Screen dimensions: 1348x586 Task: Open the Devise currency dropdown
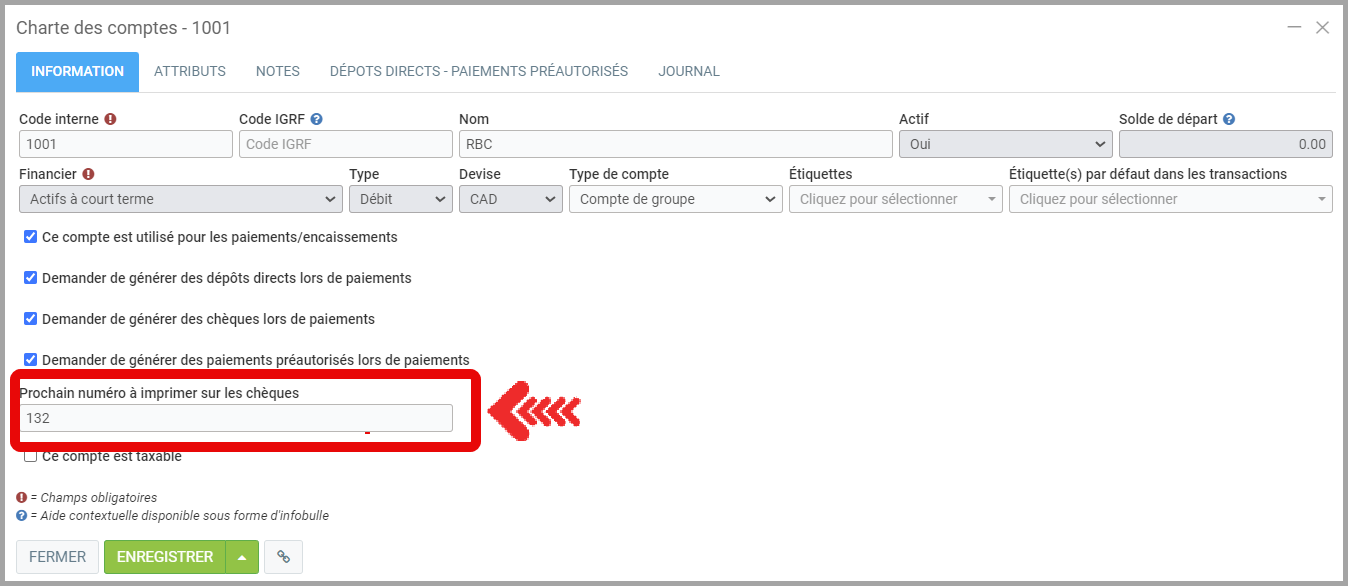click(511, 199)
